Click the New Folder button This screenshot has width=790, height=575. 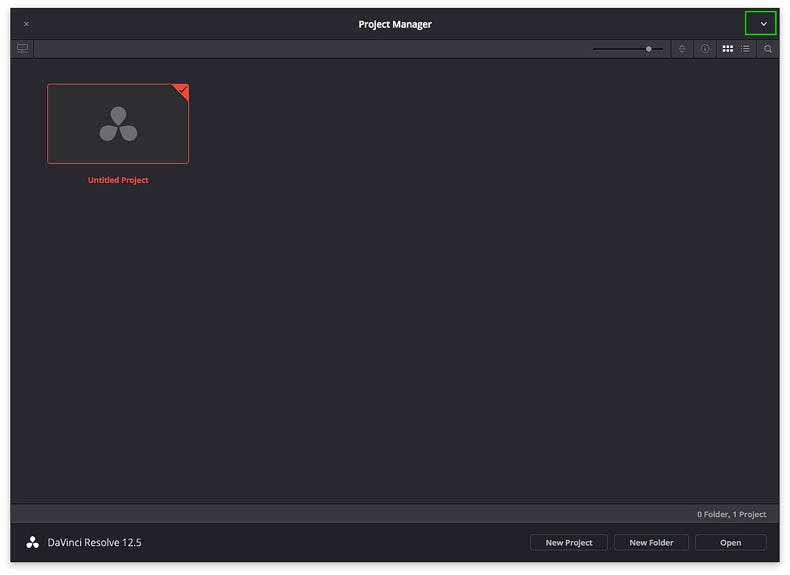coord(651,543)
